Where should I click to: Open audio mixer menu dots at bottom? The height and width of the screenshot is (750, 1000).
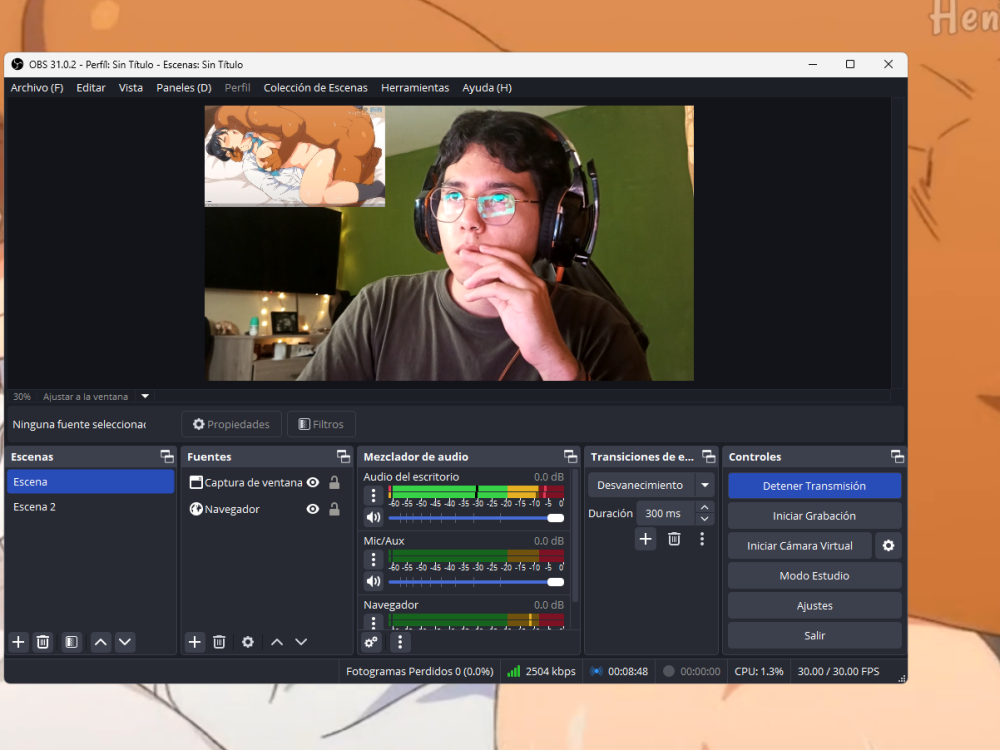pos(400,642)
